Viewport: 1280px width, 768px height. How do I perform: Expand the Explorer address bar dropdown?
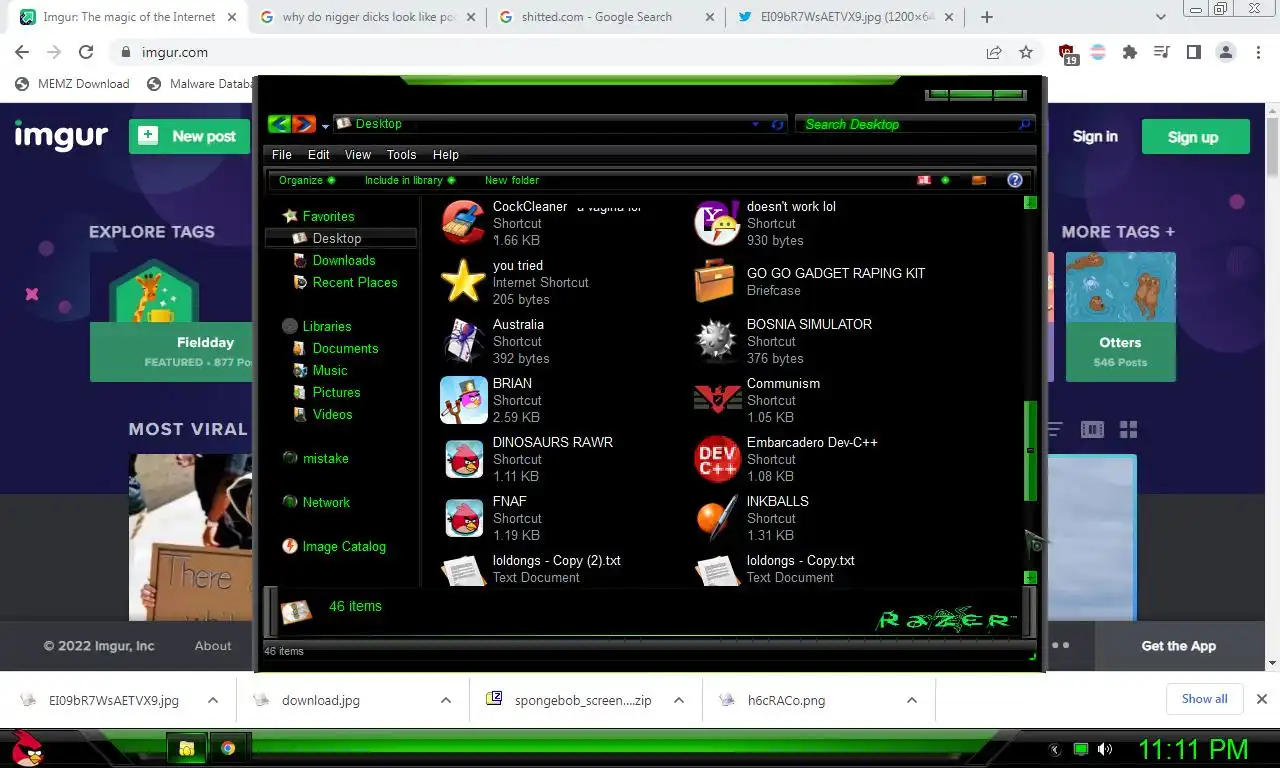756,124
